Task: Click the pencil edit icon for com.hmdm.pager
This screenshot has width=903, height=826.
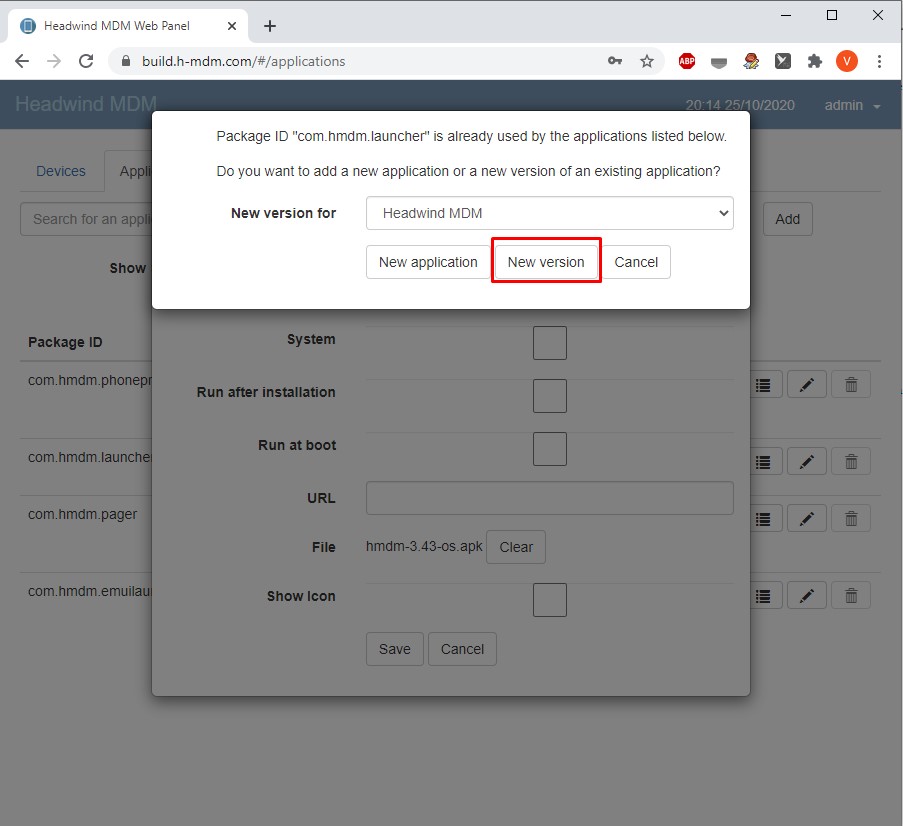Action: [x=806, y=518]
